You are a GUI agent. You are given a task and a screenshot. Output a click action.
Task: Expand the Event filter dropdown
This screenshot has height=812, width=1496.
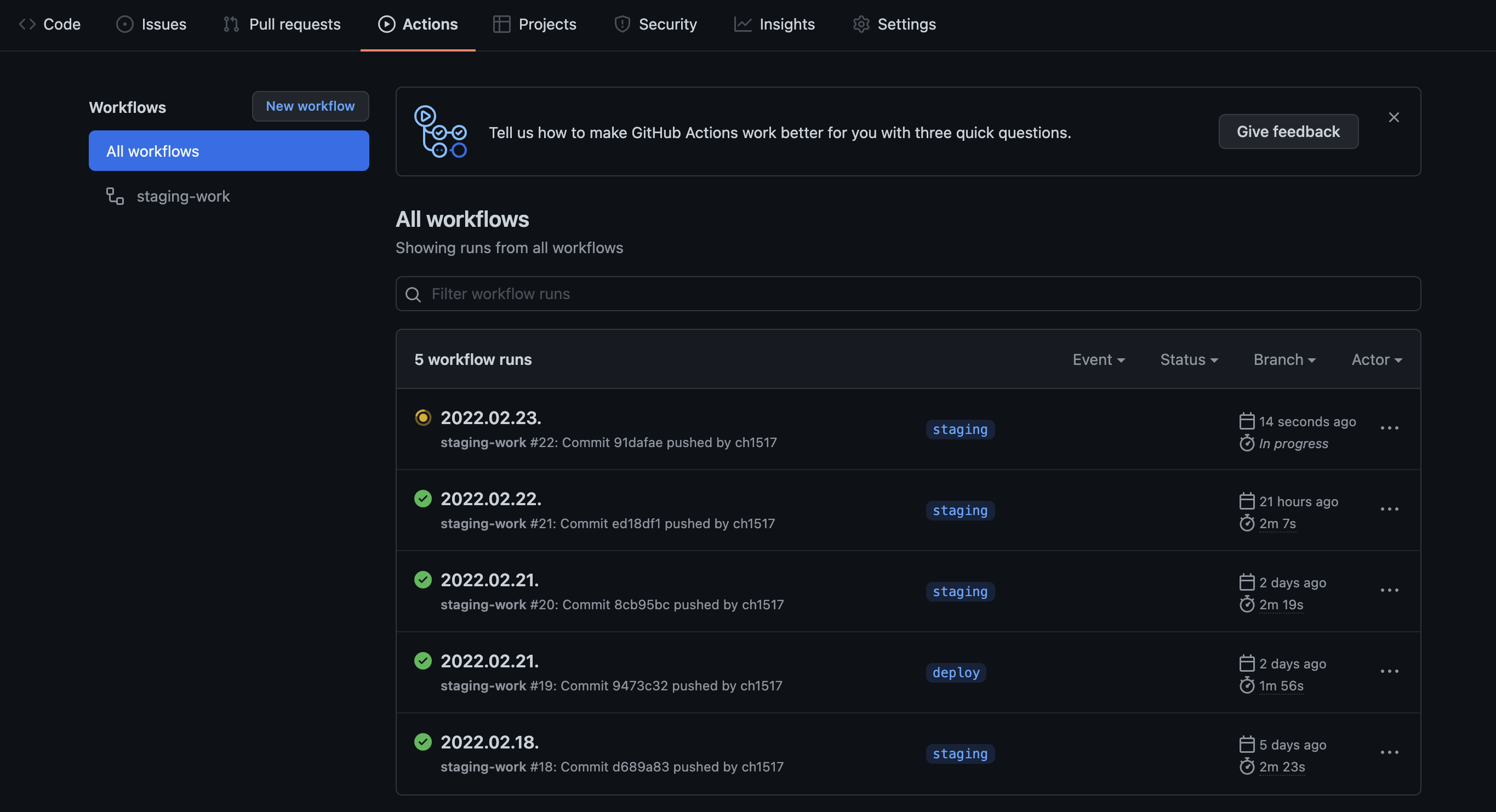pyautogui.click(x=1098, y=359)
